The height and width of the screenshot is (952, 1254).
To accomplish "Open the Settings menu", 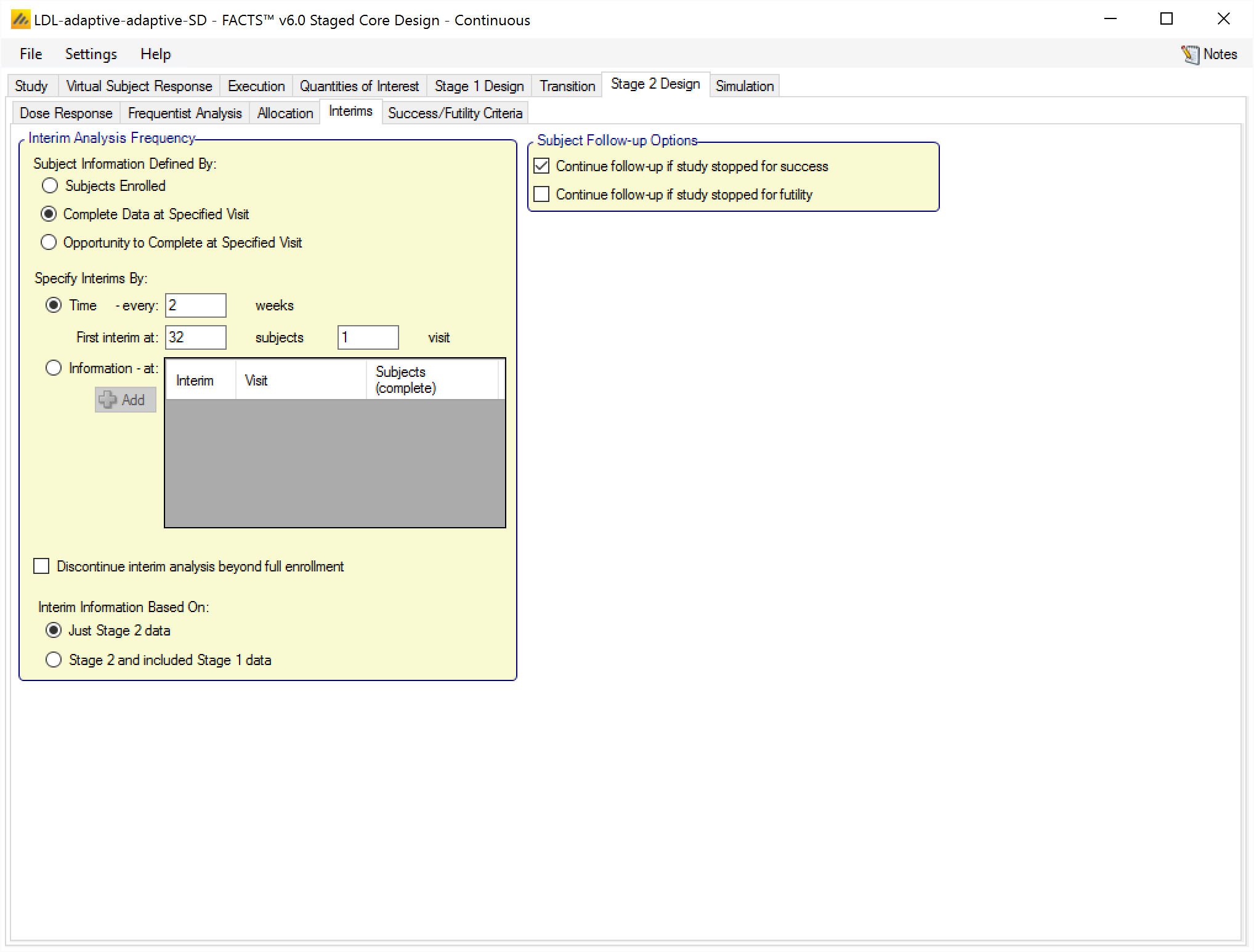I will pos(91,54).
